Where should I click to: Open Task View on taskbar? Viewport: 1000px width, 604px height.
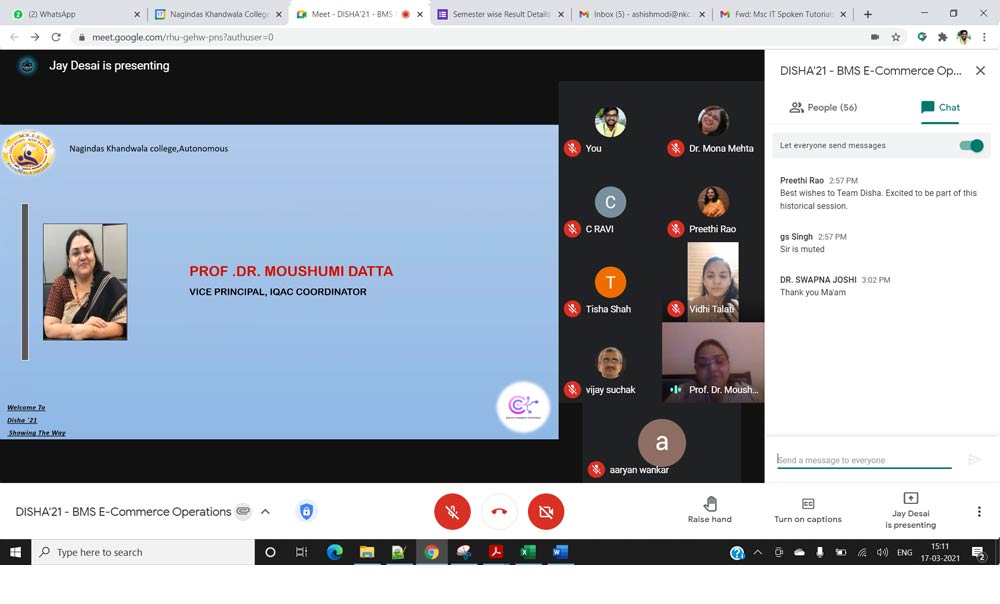pyautogui.click(x=301, y=552)
